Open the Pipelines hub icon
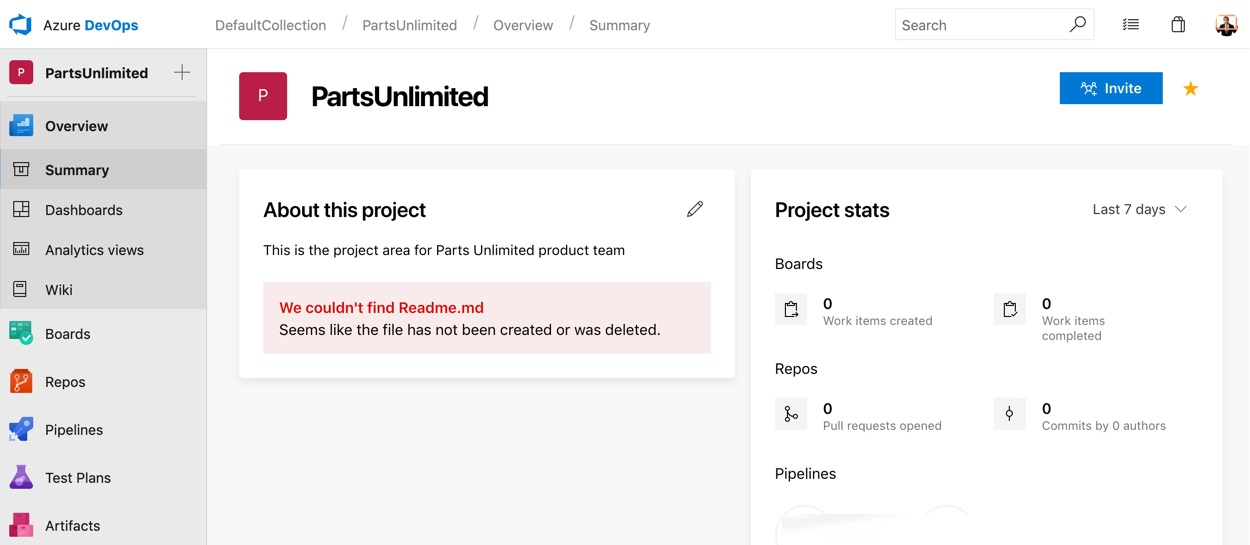Image resolution: width=1250 pixels, height=545 pixels. pyautogui.click(x=21, y=430)
